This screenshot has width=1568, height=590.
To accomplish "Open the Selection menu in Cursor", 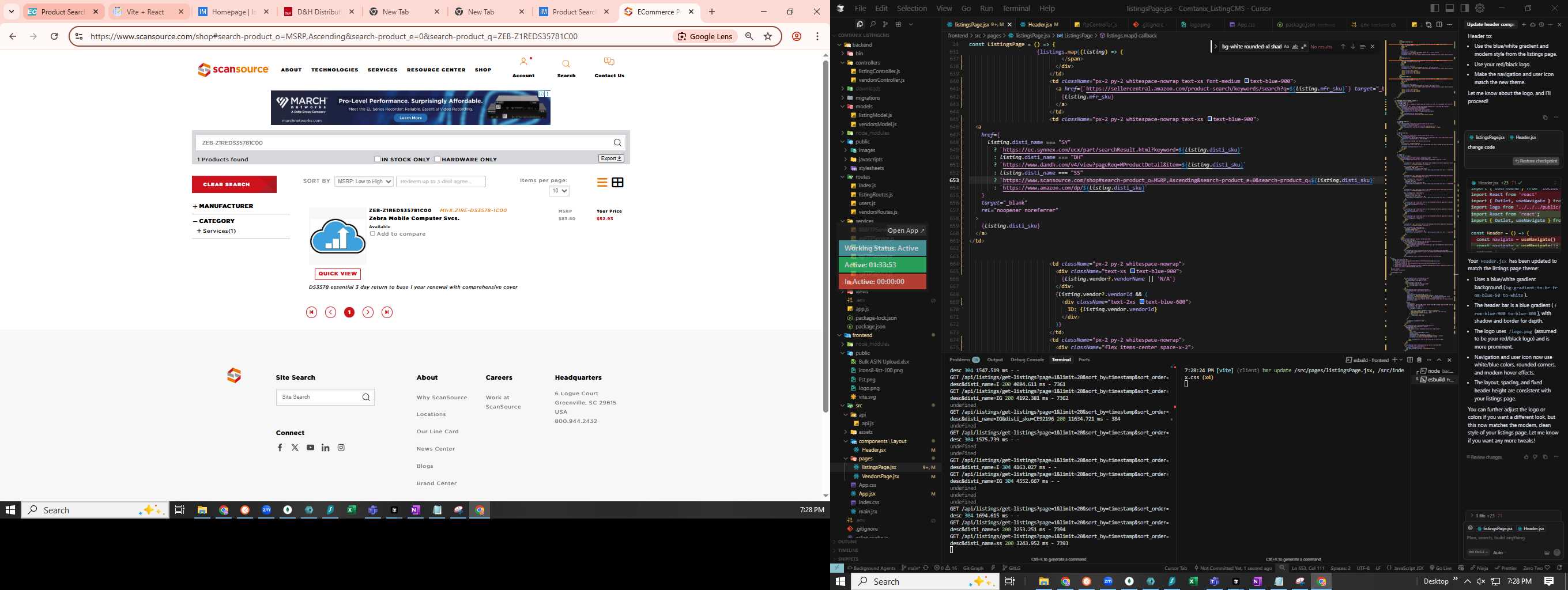I will 912,9.
